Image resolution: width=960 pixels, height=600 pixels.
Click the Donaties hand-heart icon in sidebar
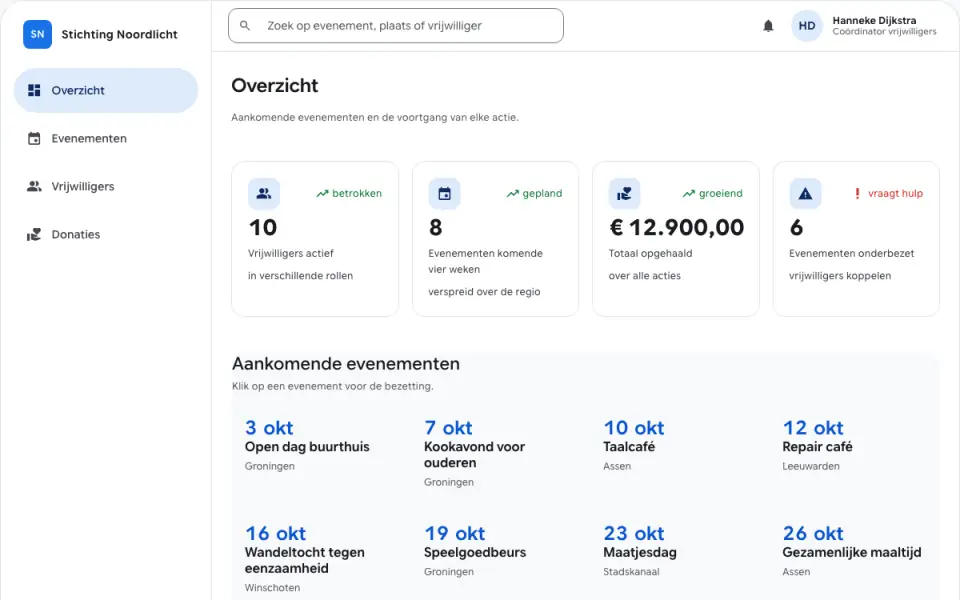click(x=34, y=234)
